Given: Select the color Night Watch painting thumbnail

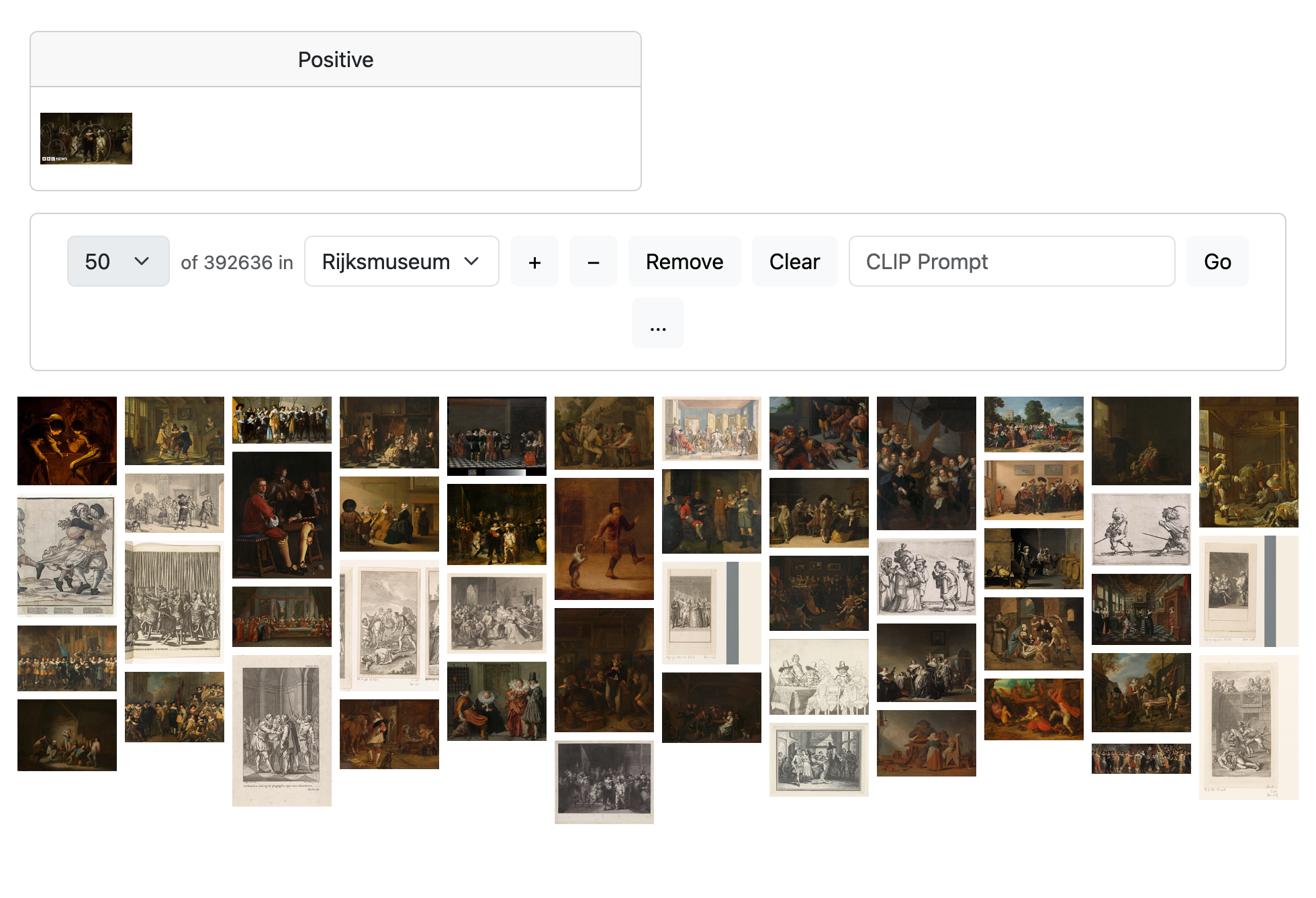Looking at the screenshot, I should 497,524.
